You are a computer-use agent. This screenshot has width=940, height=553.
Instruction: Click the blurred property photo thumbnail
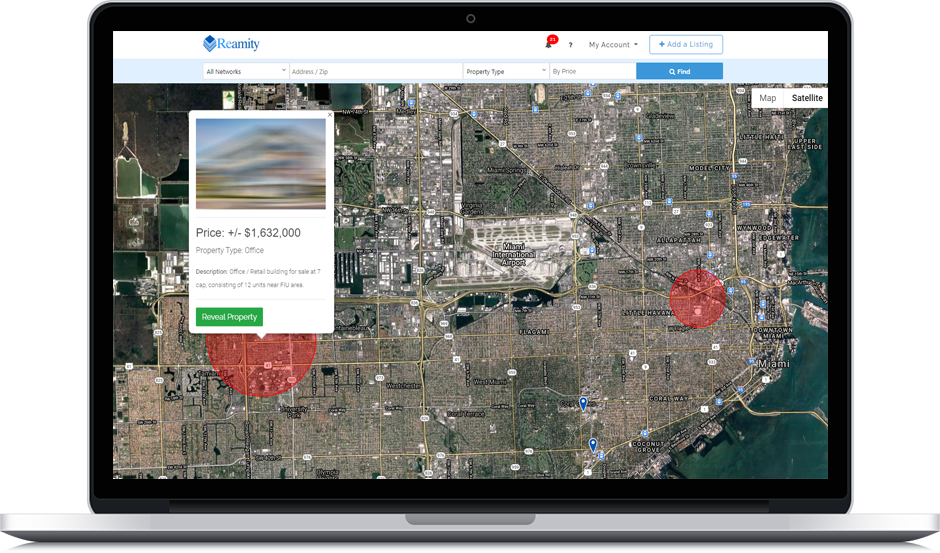[x=260, y=164]
